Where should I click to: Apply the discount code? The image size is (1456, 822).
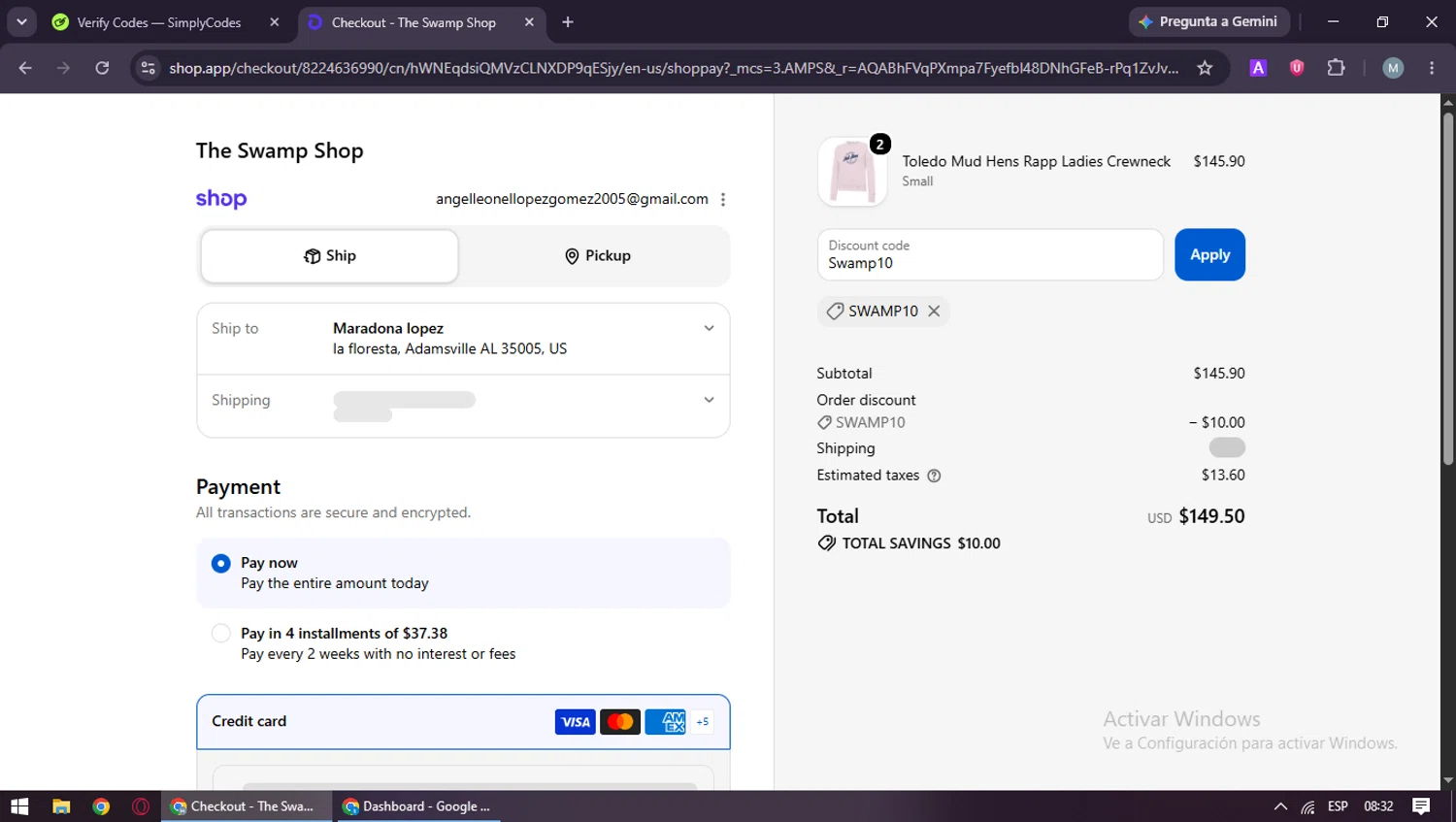(x=1209, y=255)
